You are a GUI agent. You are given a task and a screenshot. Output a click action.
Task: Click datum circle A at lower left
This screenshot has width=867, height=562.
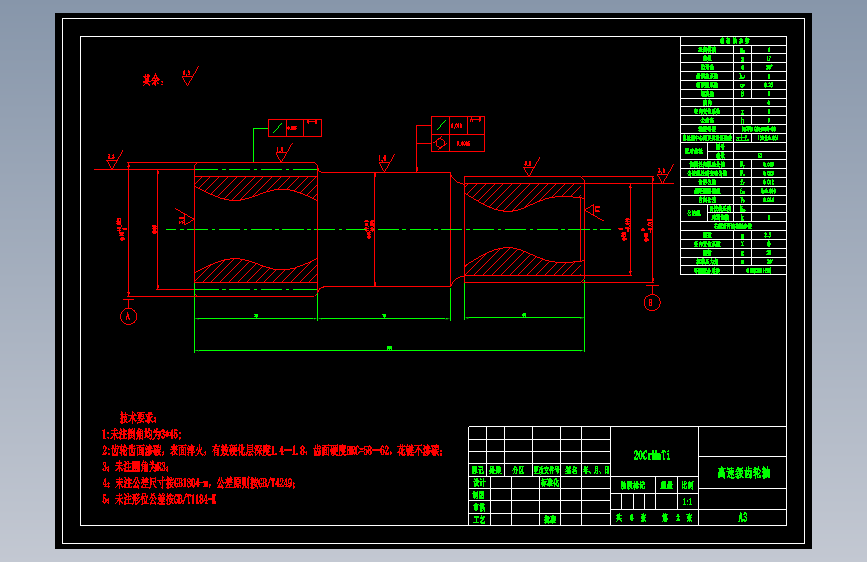128,316
